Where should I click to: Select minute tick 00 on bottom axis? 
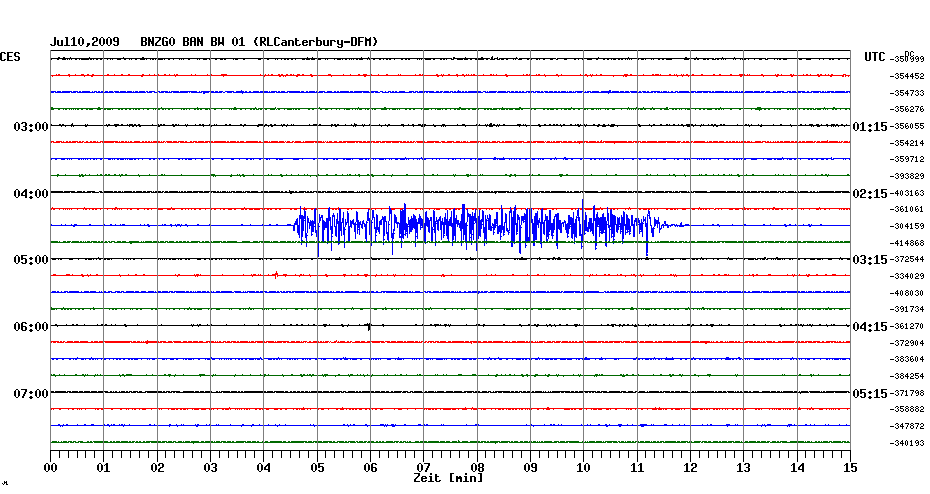pyautogui.click(x=51, y=467)
